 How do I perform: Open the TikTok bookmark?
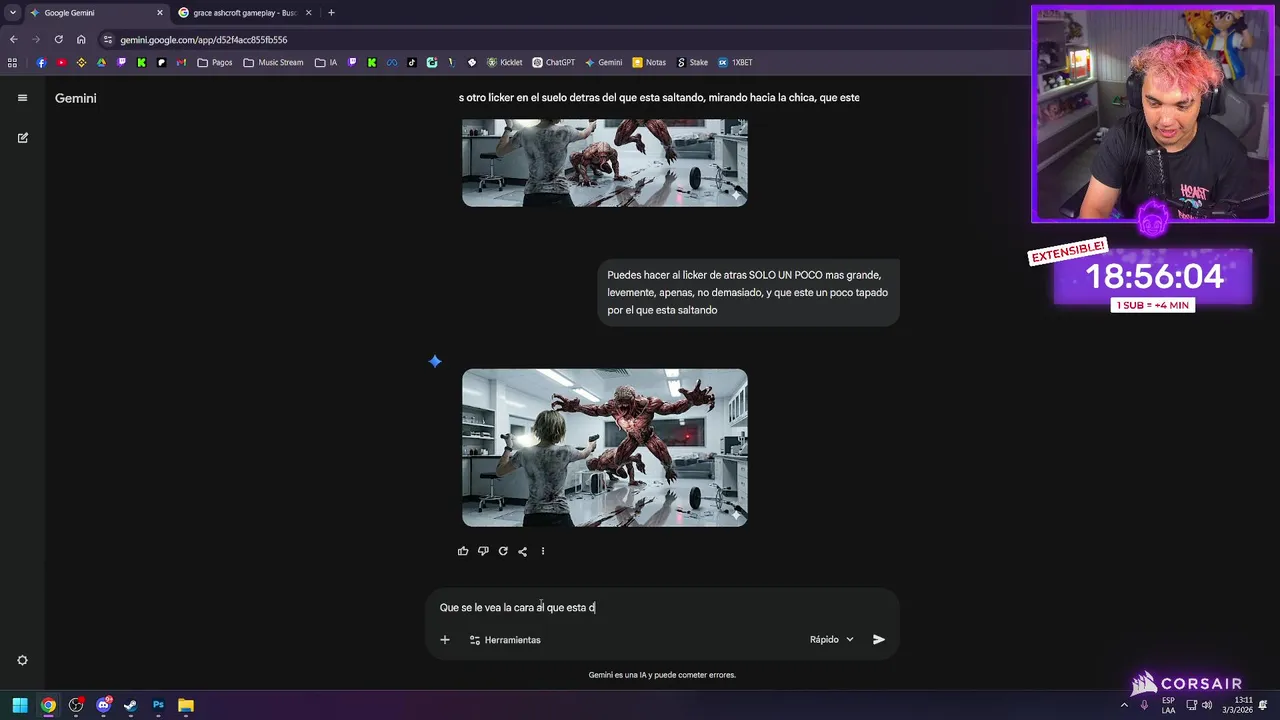point(412,62)
